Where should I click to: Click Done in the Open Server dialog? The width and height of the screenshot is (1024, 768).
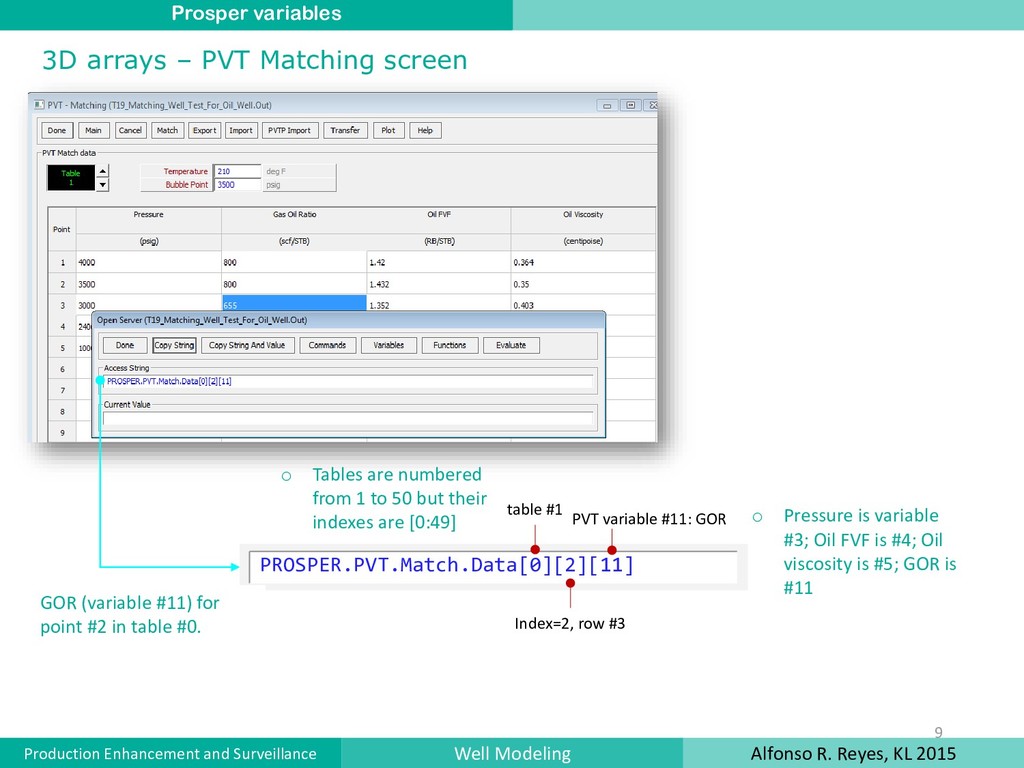click(x=125, y=345)
